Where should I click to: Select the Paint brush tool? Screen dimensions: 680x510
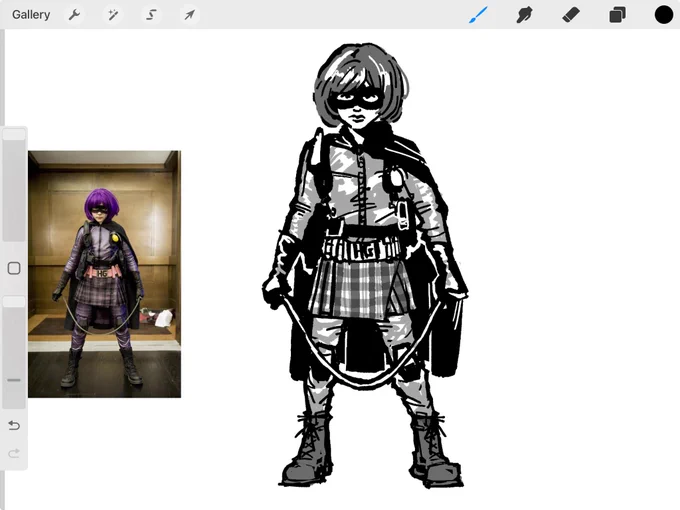tap(478, 15)
